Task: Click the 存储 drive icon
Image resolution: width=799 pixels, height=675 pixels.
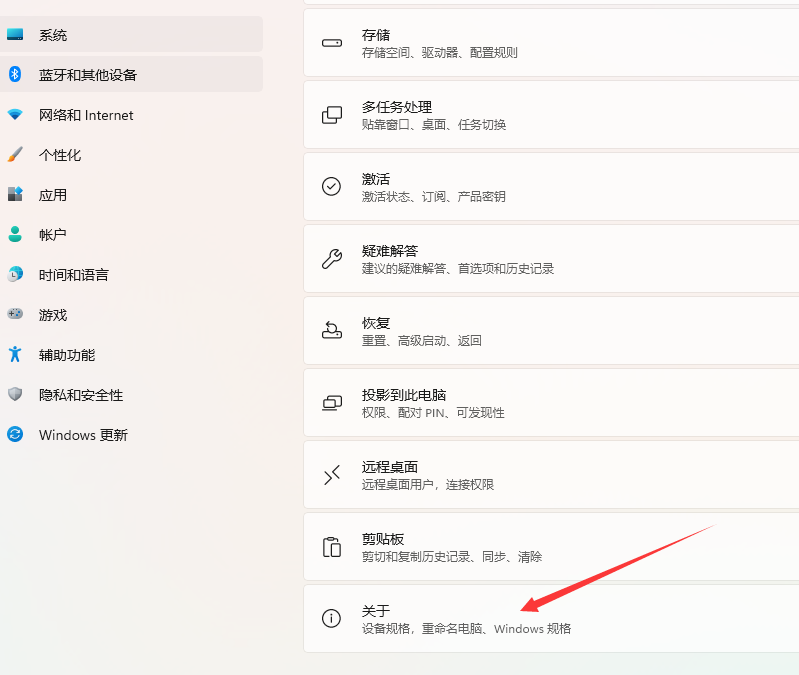Action: pyautogui.click(x=332, y=43)
